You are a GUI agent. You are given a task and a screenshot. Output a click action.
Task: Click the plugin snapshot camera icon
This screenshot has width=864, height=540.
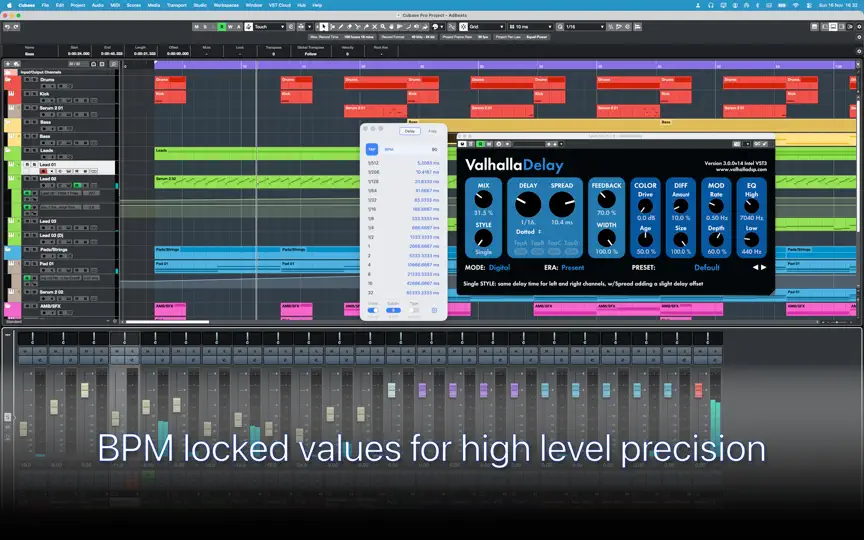(x=737, y=144)
